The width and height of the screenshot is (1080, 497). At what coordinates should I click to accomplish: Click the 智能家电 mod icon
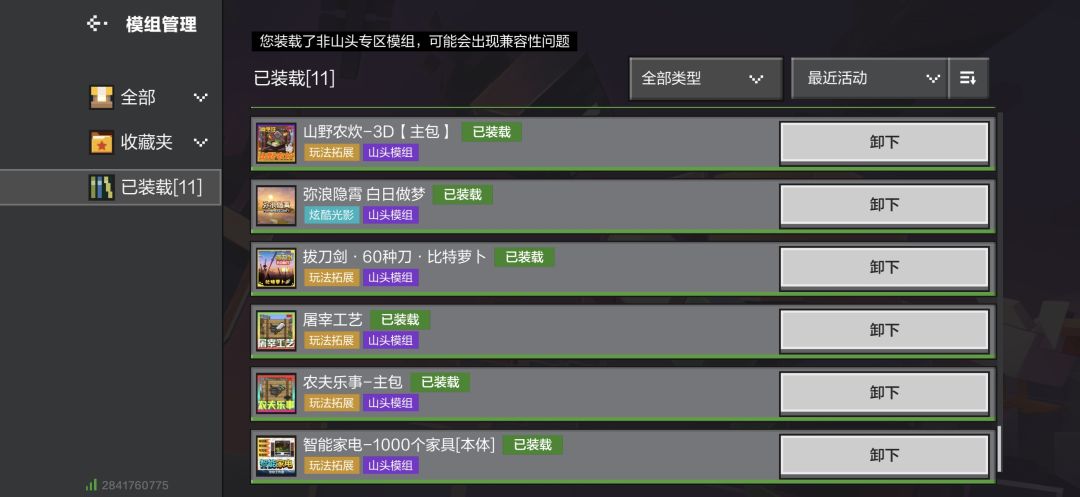click(276, 456)
